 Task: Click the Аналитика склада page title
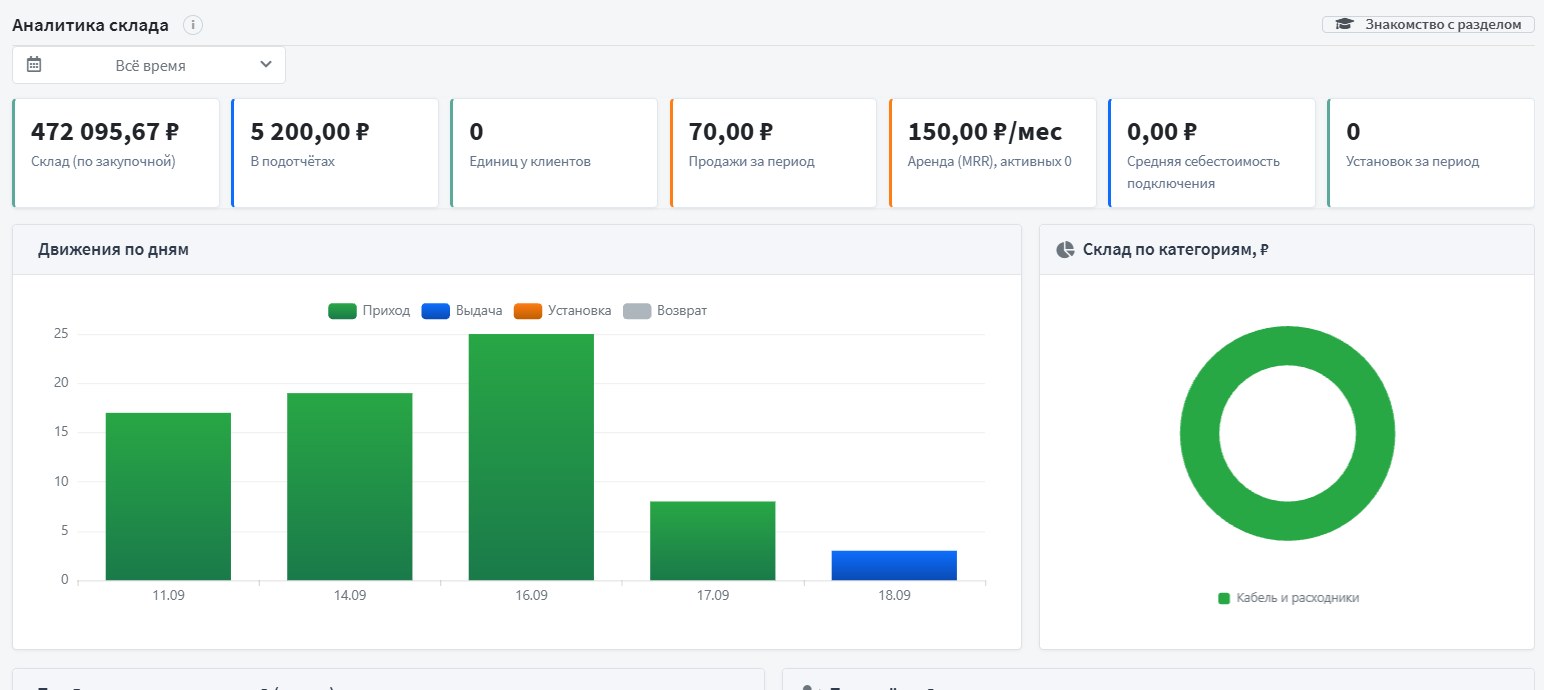pyautogui.click(x=90, y=25)
